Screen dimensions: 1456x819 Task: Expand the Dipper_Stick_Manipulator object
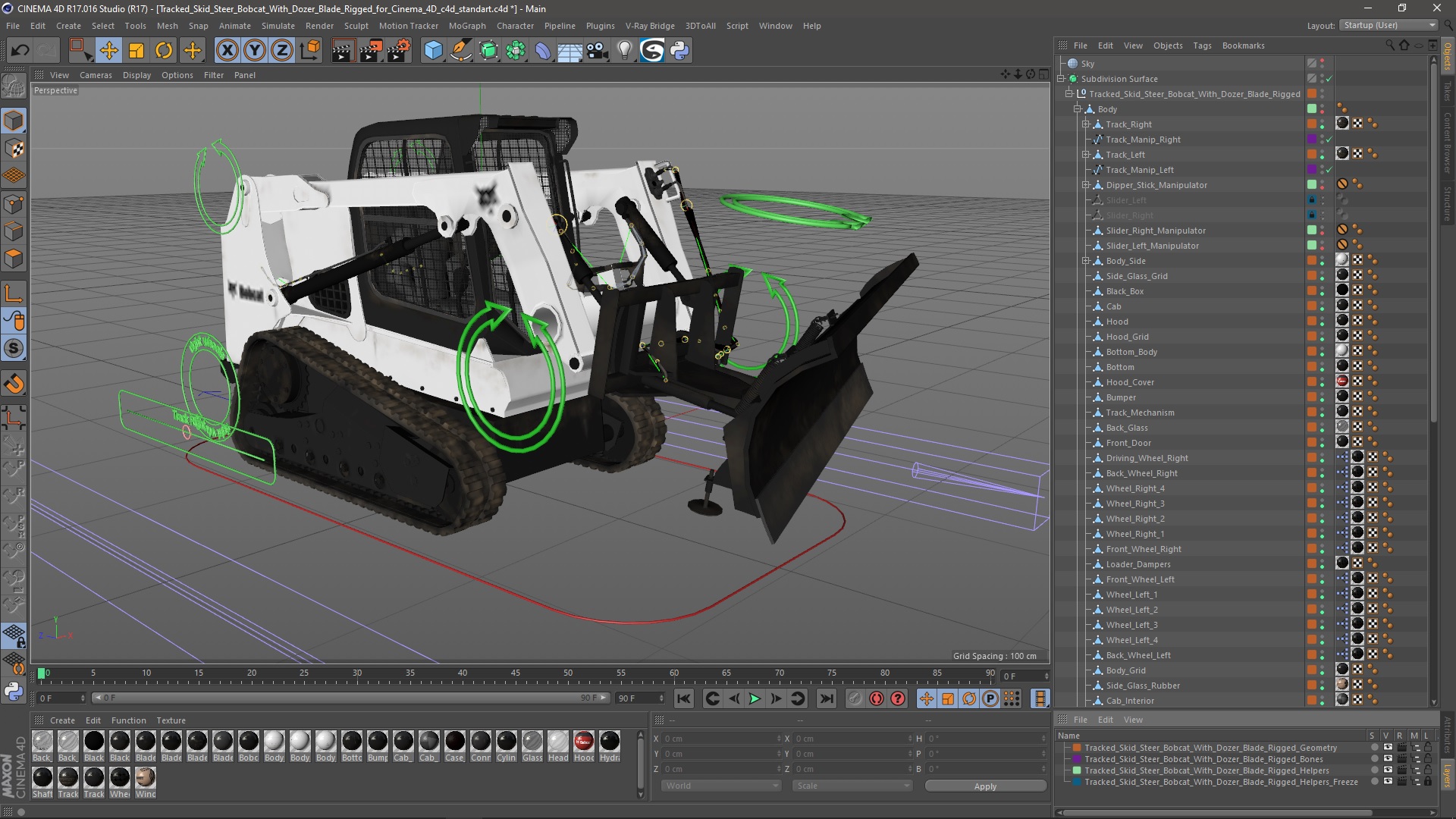1085,185
